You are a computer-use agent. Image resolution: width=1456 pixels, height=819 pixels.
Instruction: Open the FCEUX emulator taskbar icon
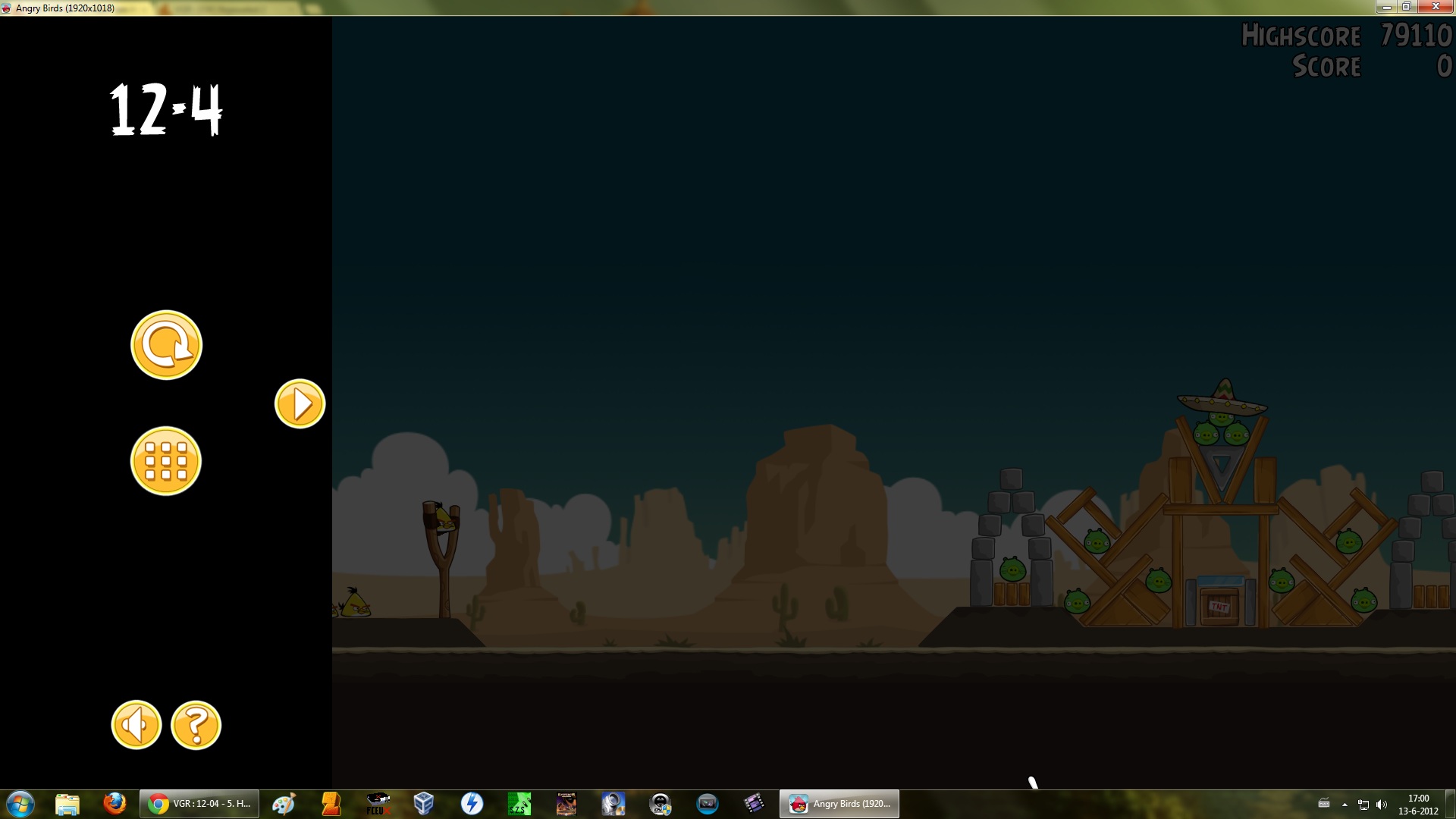click(377, 803)
